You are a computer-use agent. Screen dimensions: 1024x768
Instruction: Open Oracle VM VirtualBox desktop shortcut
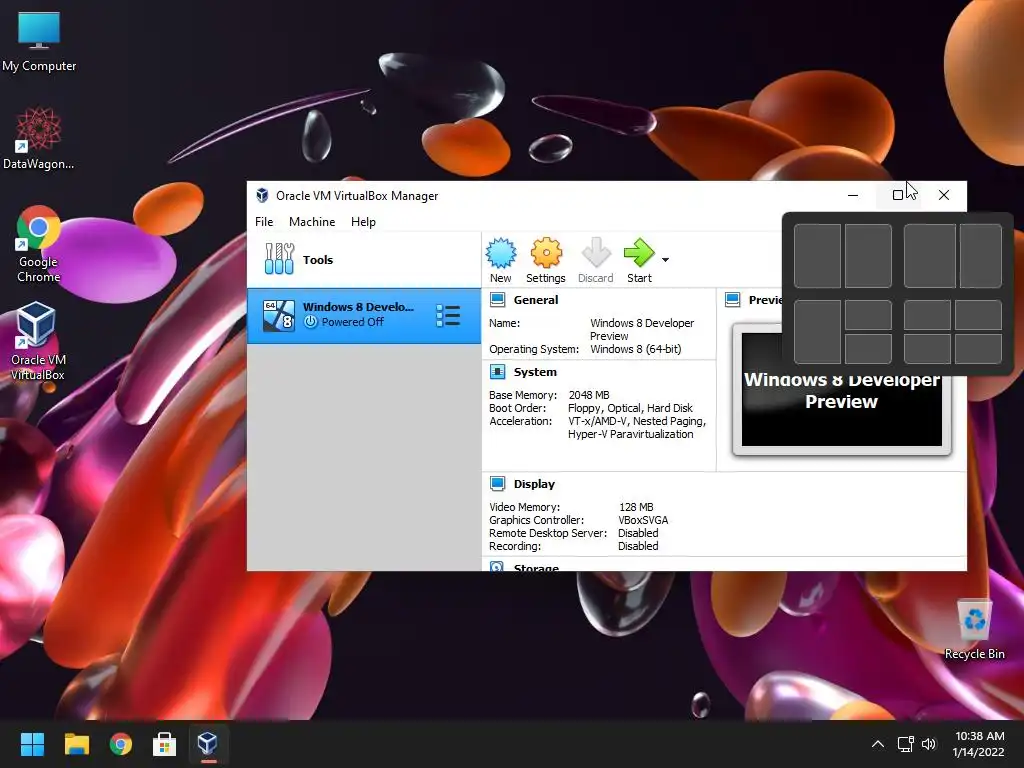pyautogui.click(x=38, y=342)
